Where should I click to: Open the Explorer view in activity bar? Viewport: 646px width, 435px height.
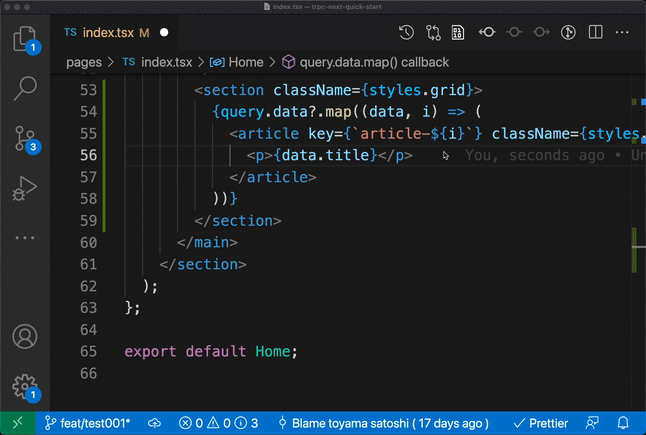click(24, 38)
